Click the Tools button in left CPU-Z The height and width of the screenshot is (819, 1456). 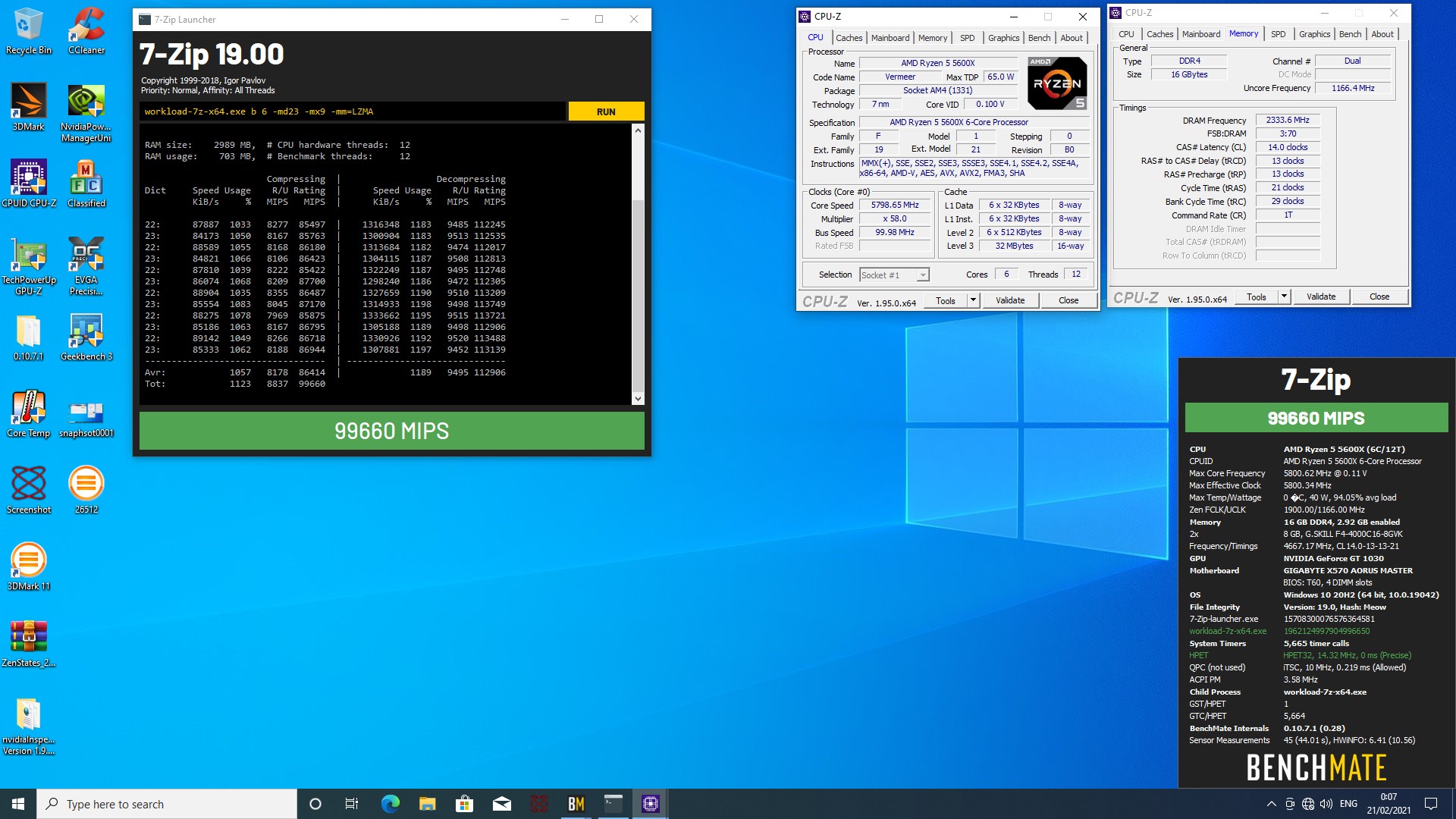(x=945, y=300)
